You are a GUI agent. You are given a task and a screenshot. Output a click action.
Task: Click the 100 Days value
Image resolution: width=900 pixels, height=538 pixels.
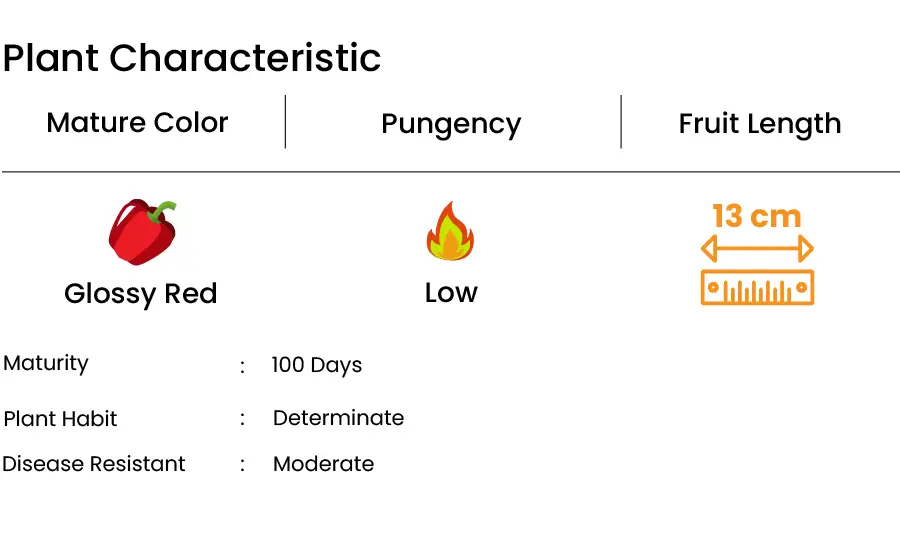tap(317, 365)
